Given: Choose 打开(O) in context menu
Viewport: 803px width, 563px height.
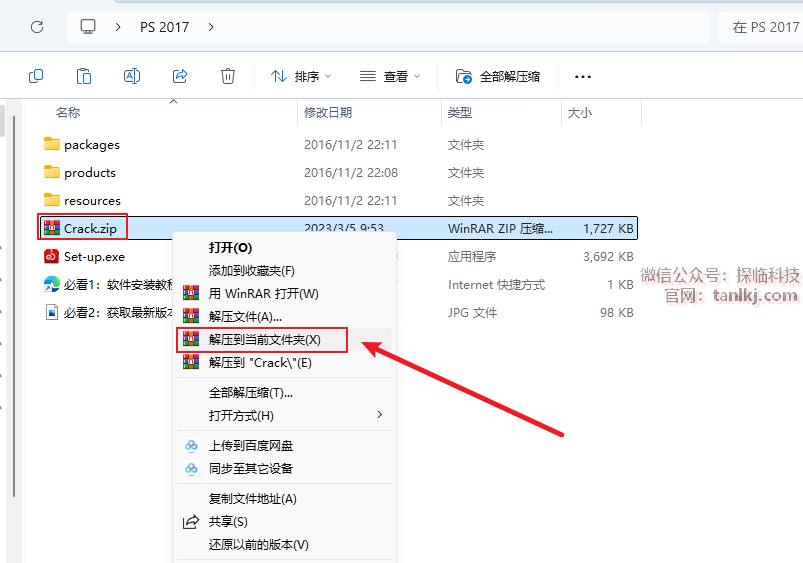Looking at the screenshot, I should (284, 248).
